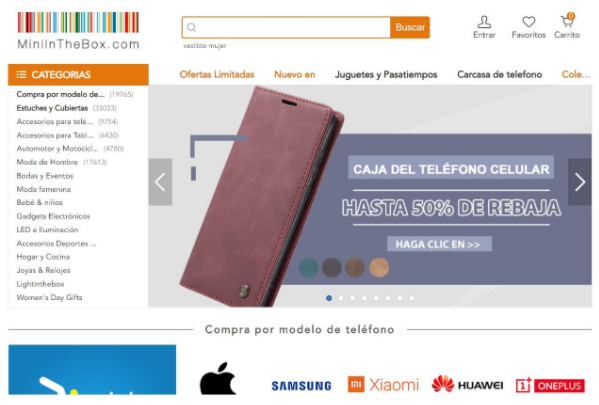Expand the CATEGORIAS menu header

point(78,75)
